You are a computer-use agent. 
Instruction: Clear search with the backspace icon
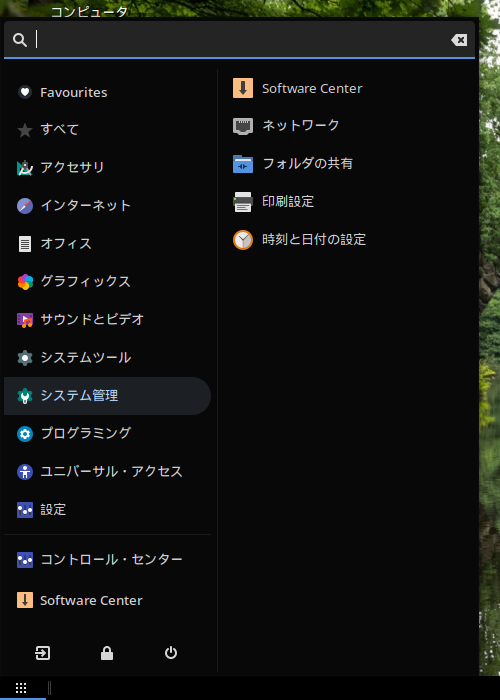tap(459, 40)
